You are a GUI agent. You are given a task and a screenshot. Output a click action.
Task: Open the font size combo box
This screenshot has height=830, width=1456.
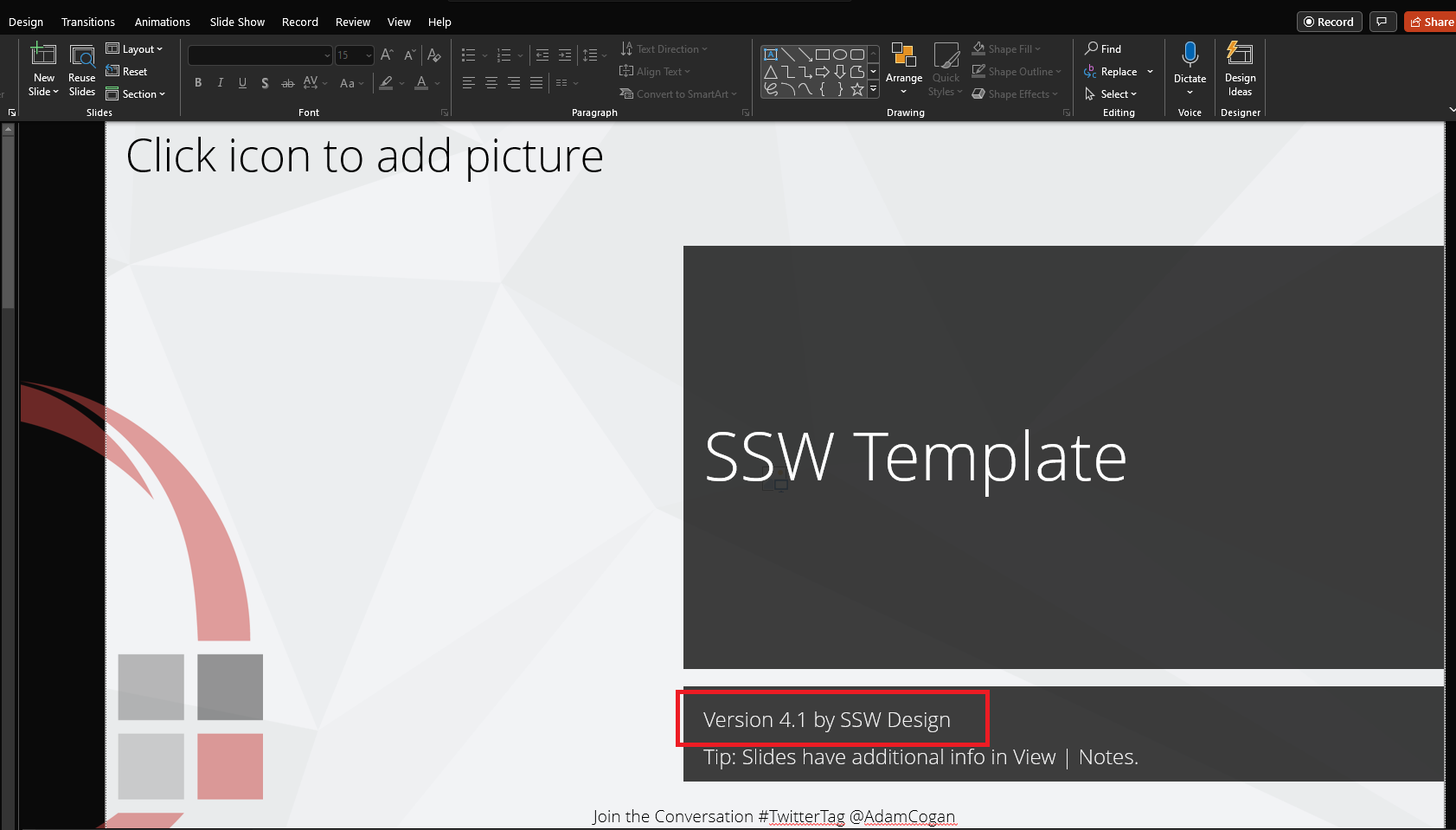(355, 55)
